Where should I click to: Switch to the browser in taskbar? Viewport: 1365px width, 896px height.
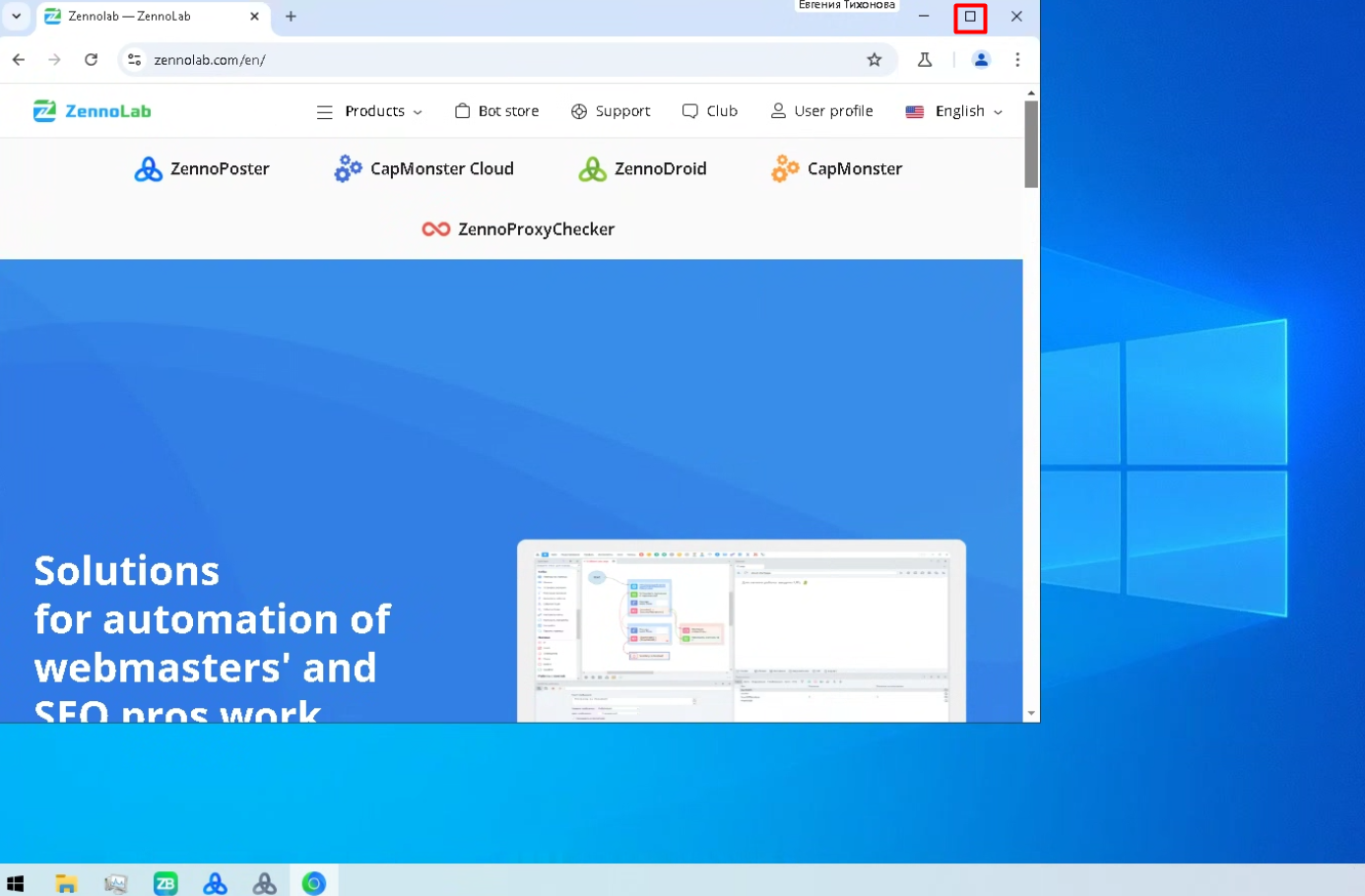tap(313, 883)
